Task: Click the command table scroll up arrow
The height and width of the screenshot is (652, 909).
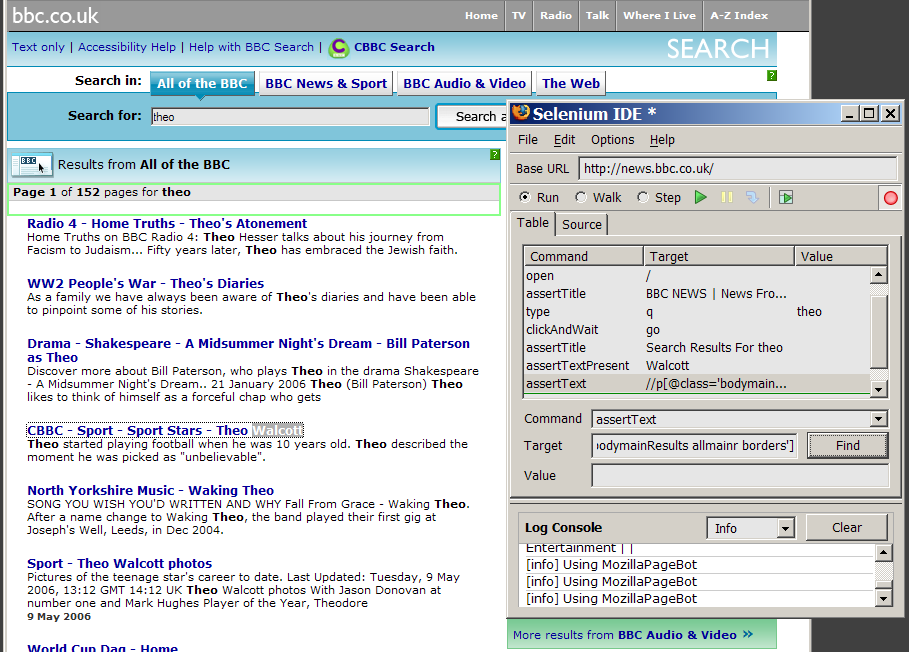Action: pyautogui.click(x=878, y=275)
